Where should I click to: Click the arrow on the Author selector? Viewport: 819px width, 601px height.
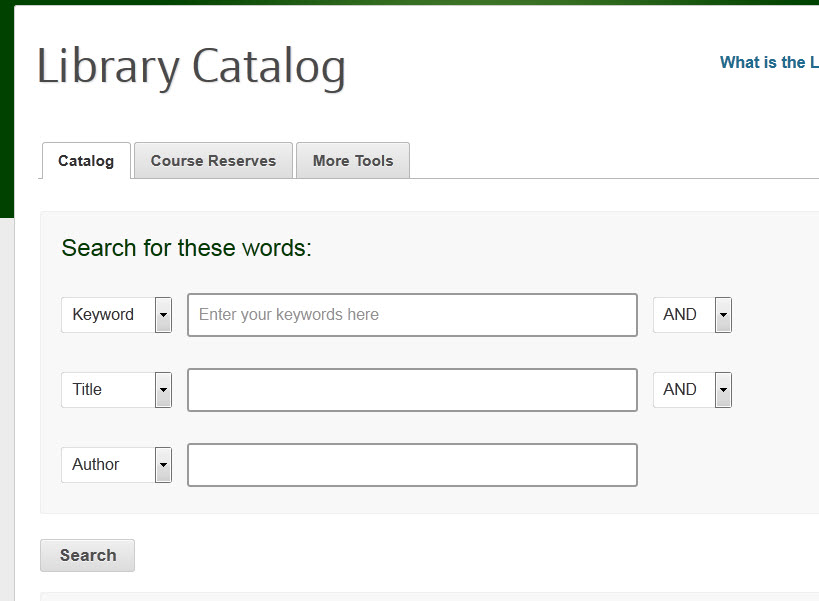(x=161, y=464)
